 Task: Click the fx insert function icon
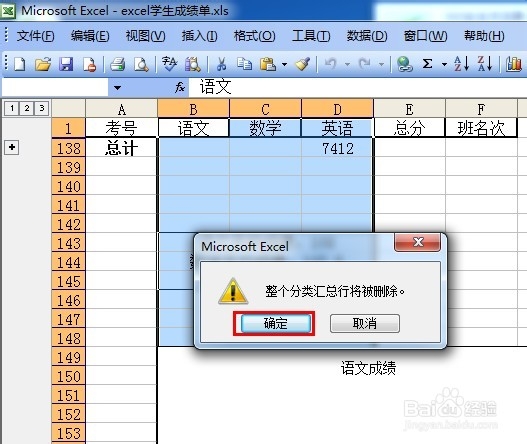click(180, 87)
